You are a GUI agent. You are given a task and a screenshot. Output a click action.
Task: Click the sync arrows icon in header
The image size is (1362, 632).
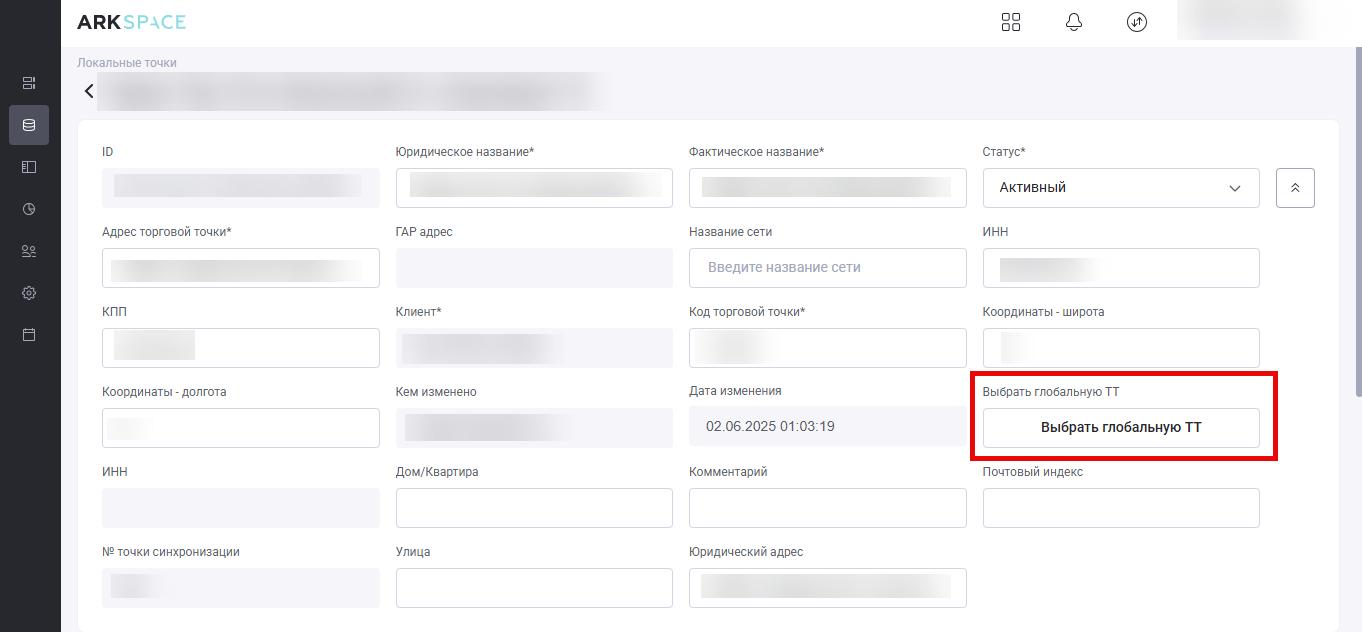[x=1137, y=22]
